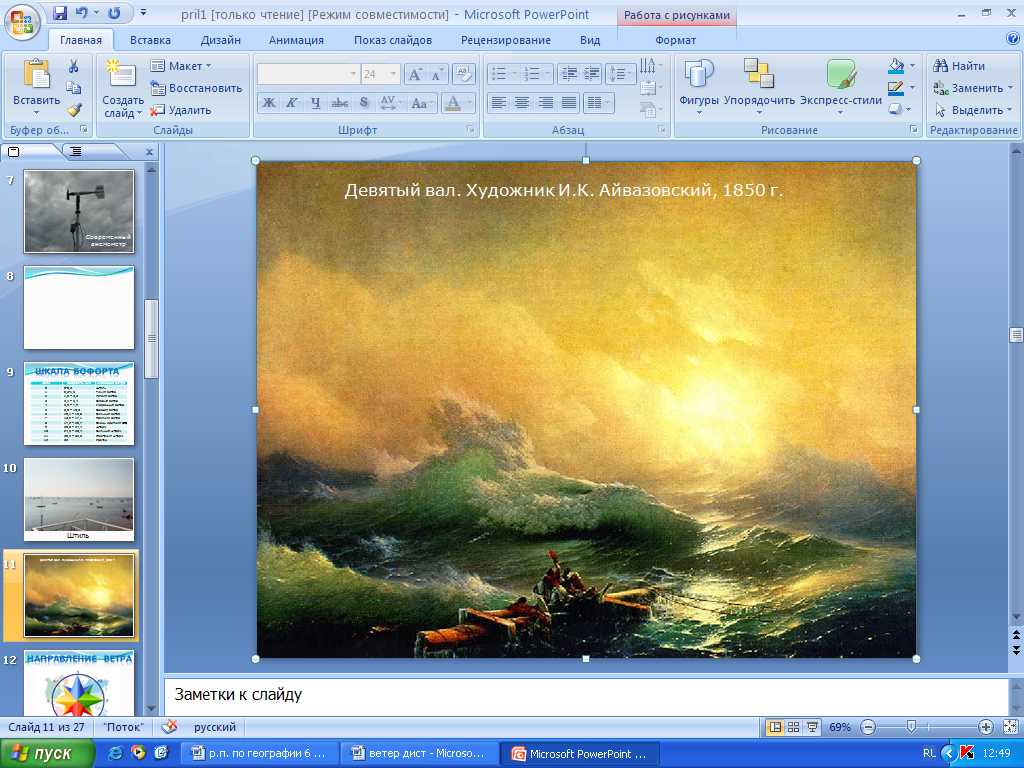Start slide show from status bar icon
Image resolution: width=1024 pixels, height=768 pixels.
812,727
